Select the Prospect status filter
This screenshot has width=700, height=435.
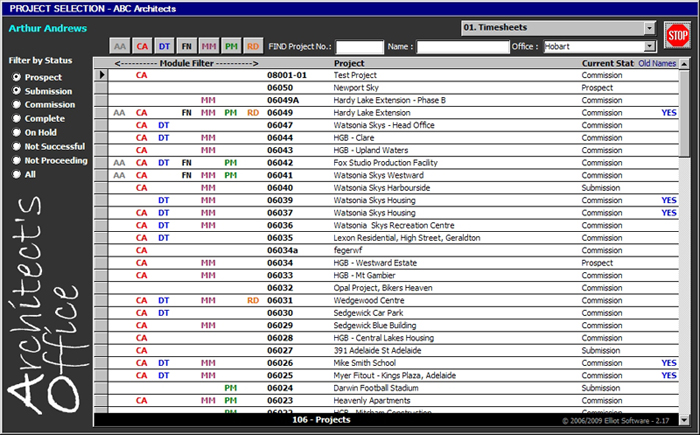[16, 77]
